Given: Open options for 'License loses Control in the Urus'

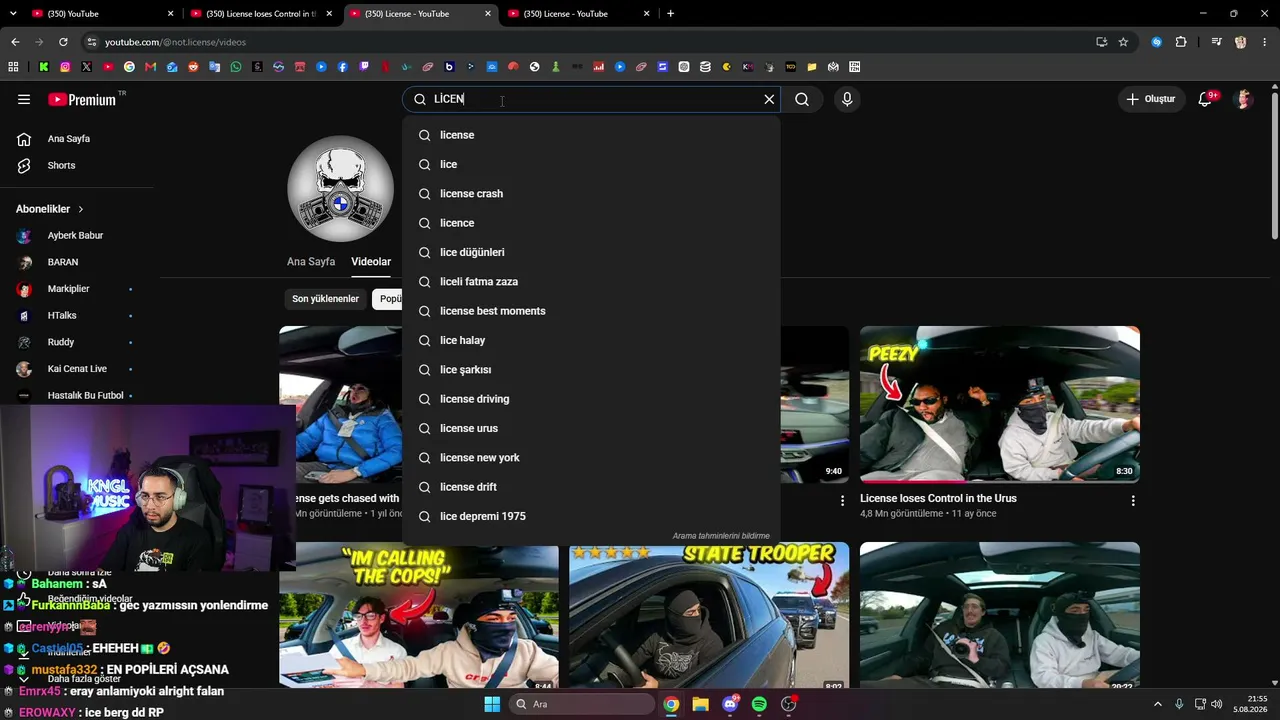Looking at the screenshot, I should point(1133,500).
